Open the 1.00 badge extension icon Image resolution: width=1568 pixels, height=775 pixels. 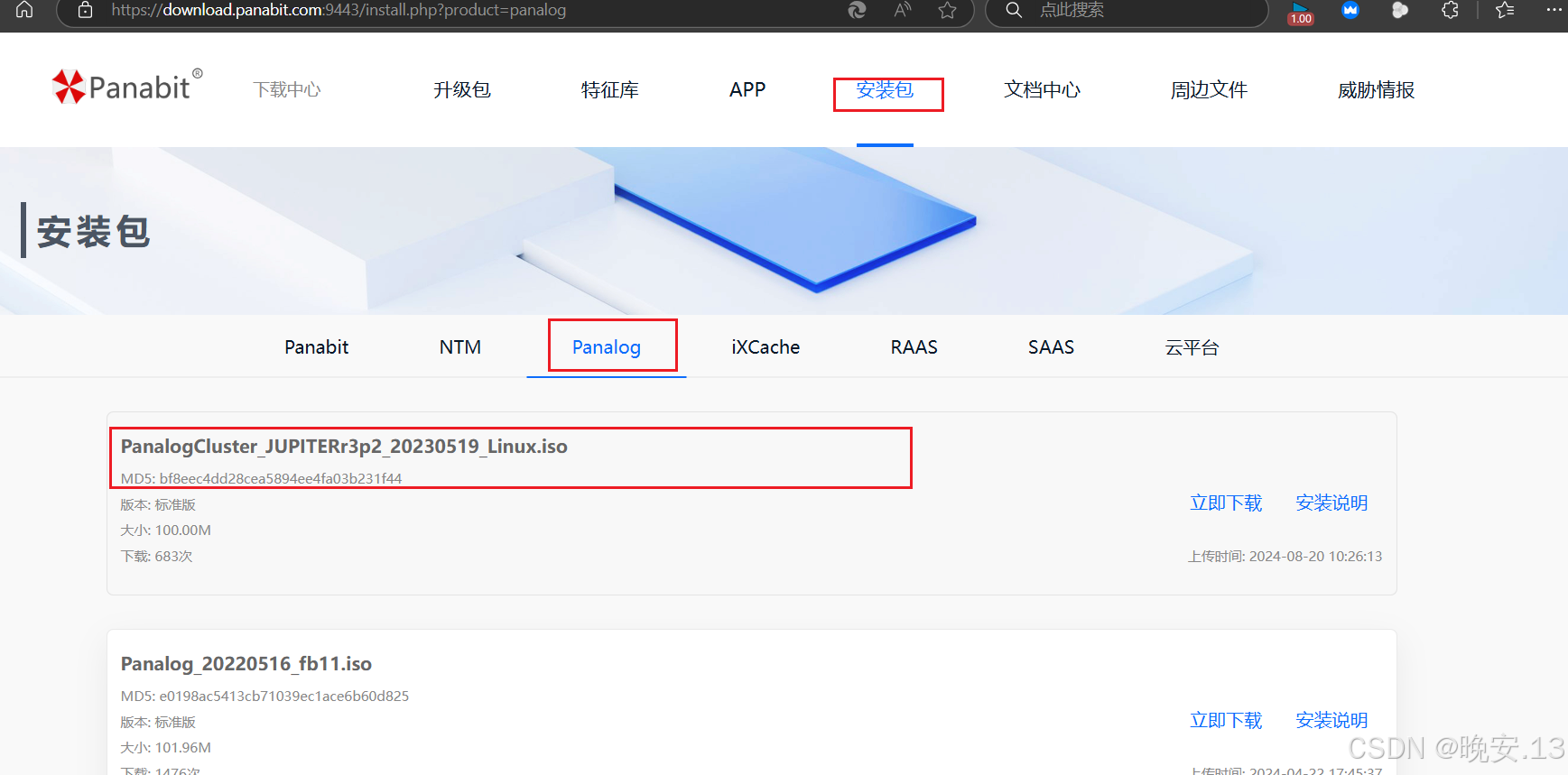tap(1301, 13)
